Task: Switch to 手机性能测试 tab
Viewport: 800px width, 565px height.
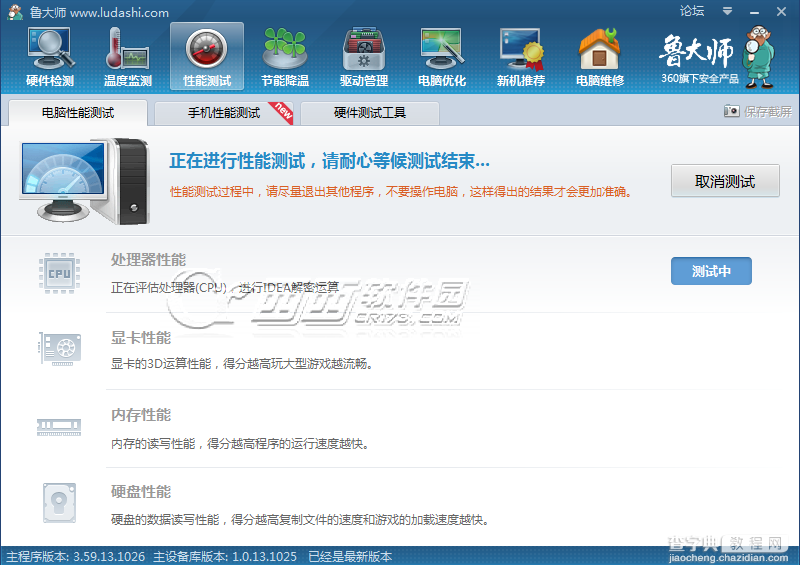Action: 224,113
